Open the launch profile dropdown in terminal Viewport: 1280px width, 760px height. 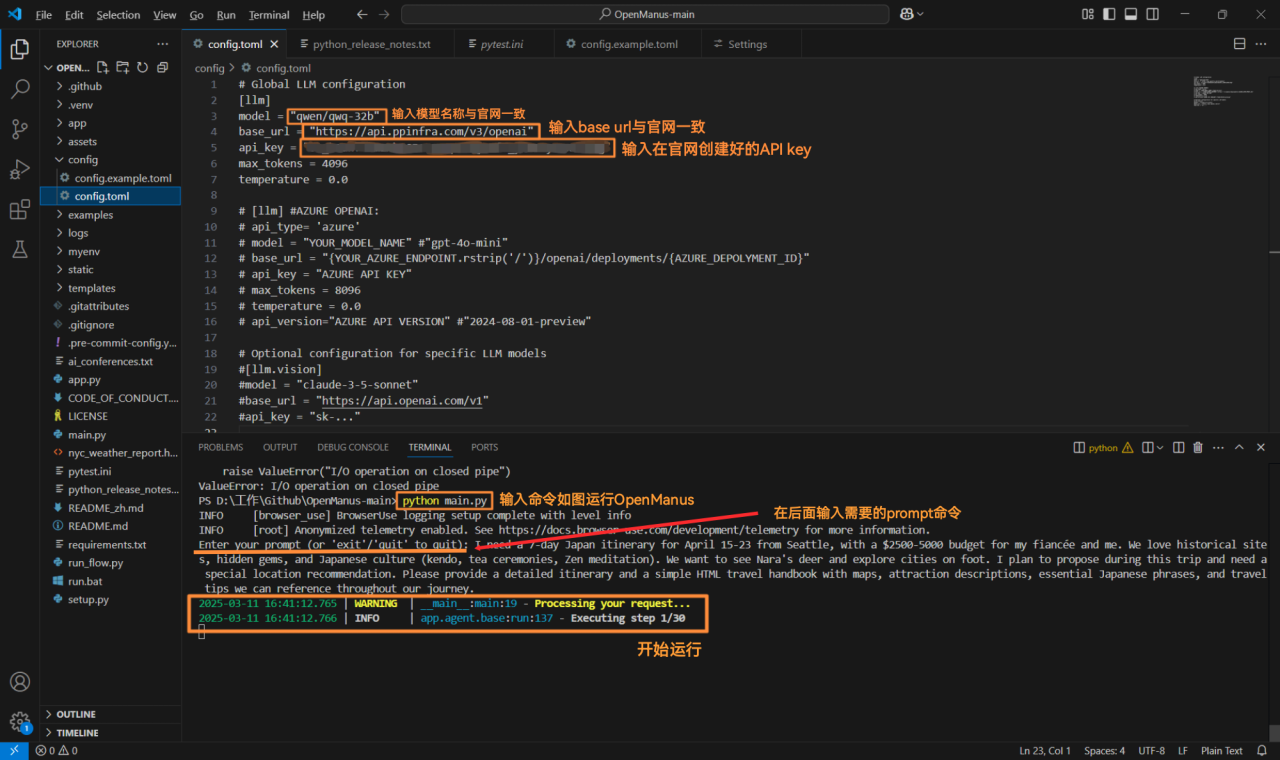(x=1162, y=447)
